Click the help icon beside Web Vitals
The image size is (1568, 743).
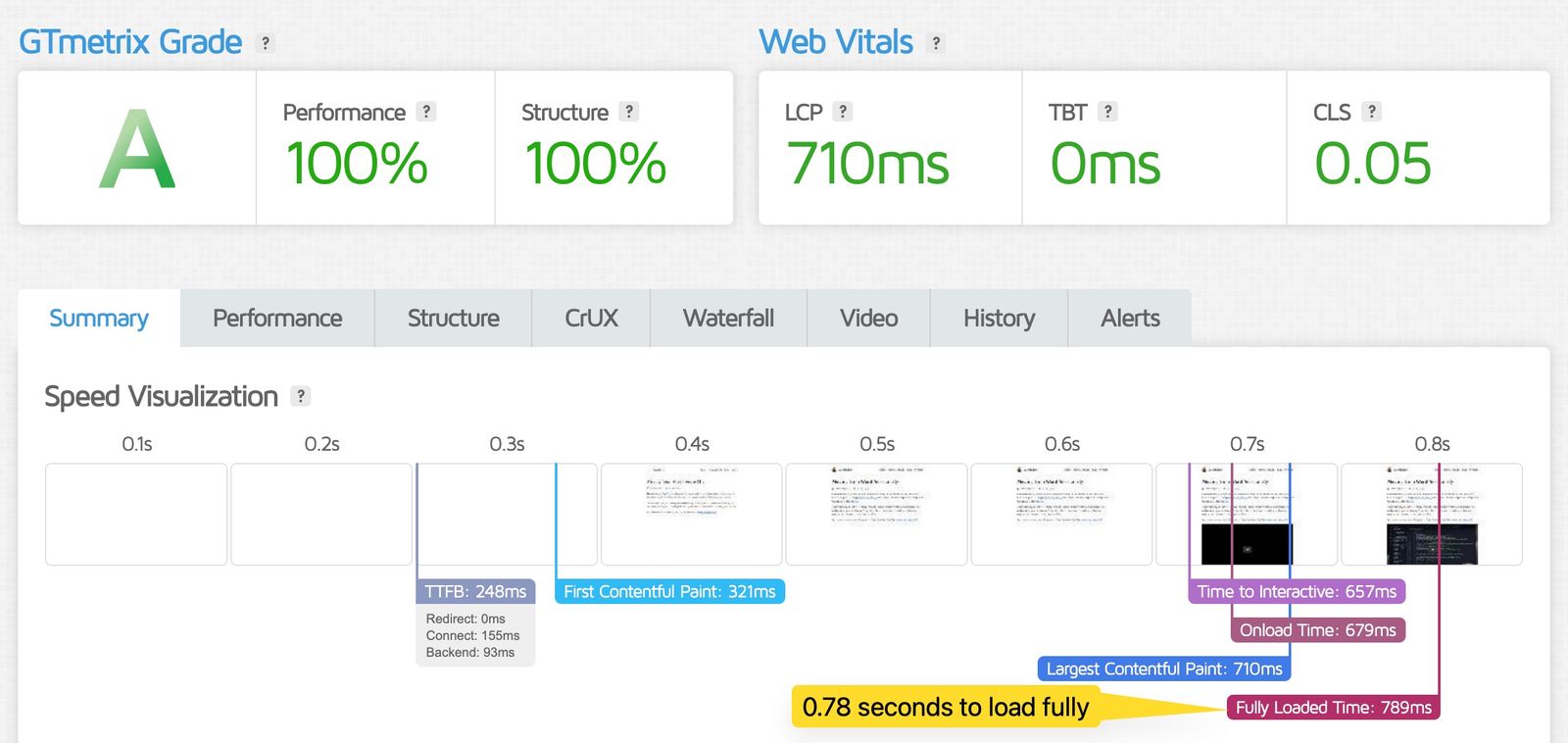936,43
